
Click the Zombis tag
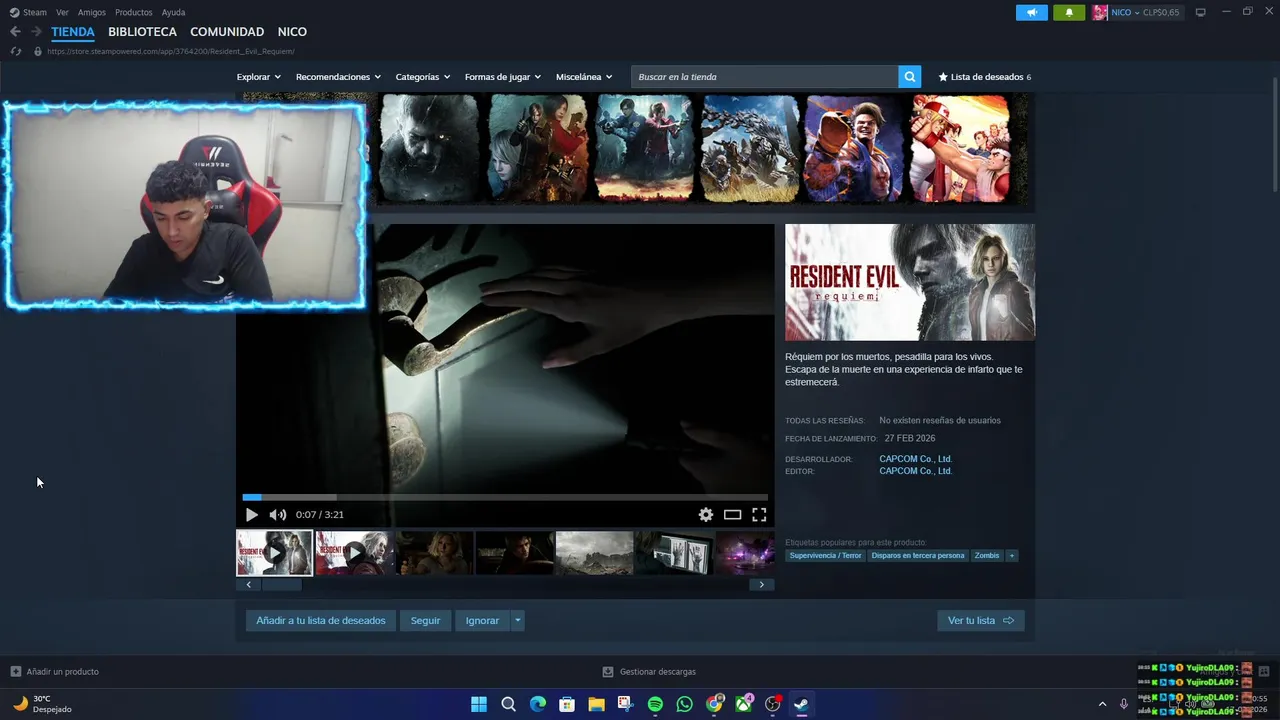[987, 556]
